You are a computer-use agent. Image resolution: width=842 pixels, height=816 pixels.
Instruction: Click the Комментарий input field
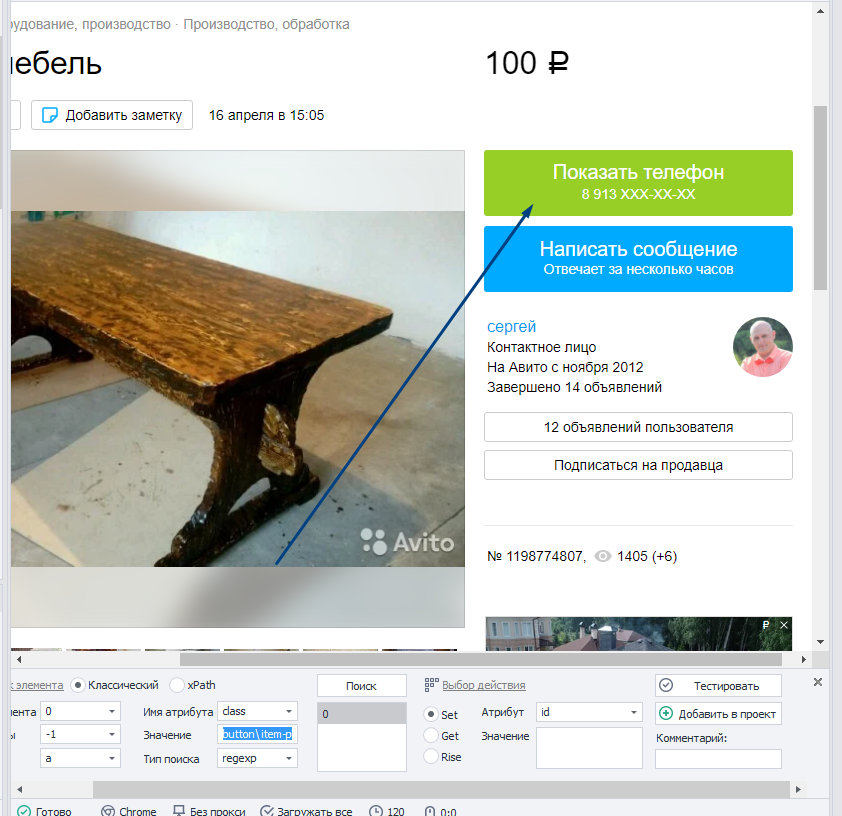tap(718, 759)
